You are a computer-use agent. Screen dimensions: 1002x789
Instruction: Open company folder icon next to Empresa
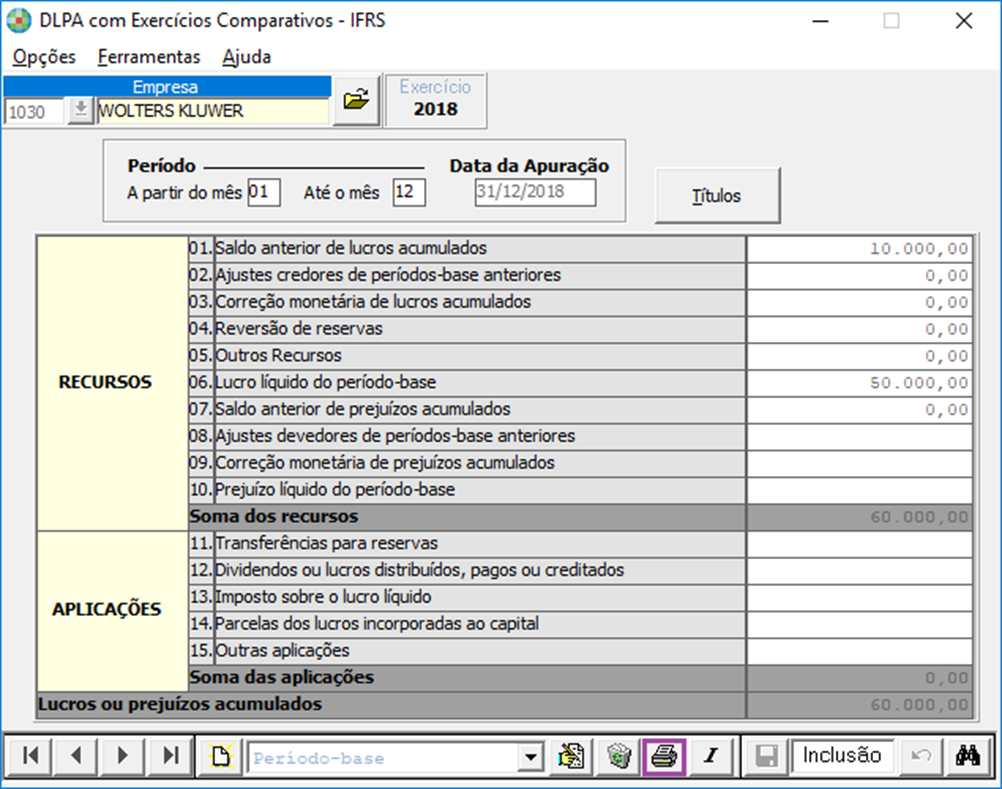point(357,100)
